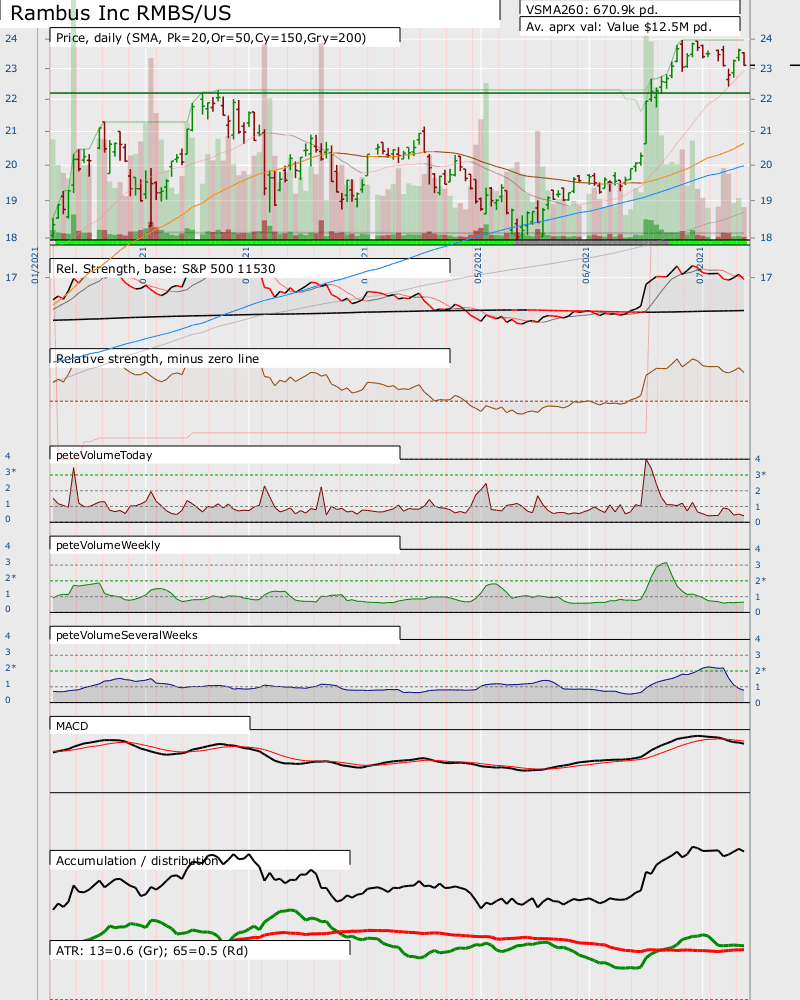Click the 24 price level on right axis

point(766,38)
